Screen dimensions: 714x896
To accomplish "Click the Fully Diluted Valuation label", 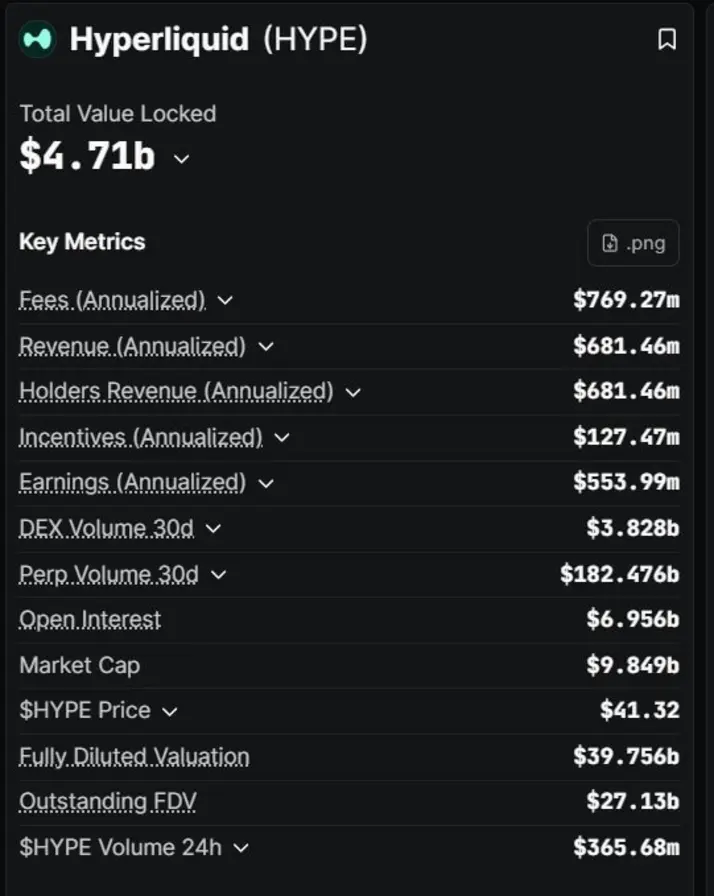I will click(x=134, y=757).
